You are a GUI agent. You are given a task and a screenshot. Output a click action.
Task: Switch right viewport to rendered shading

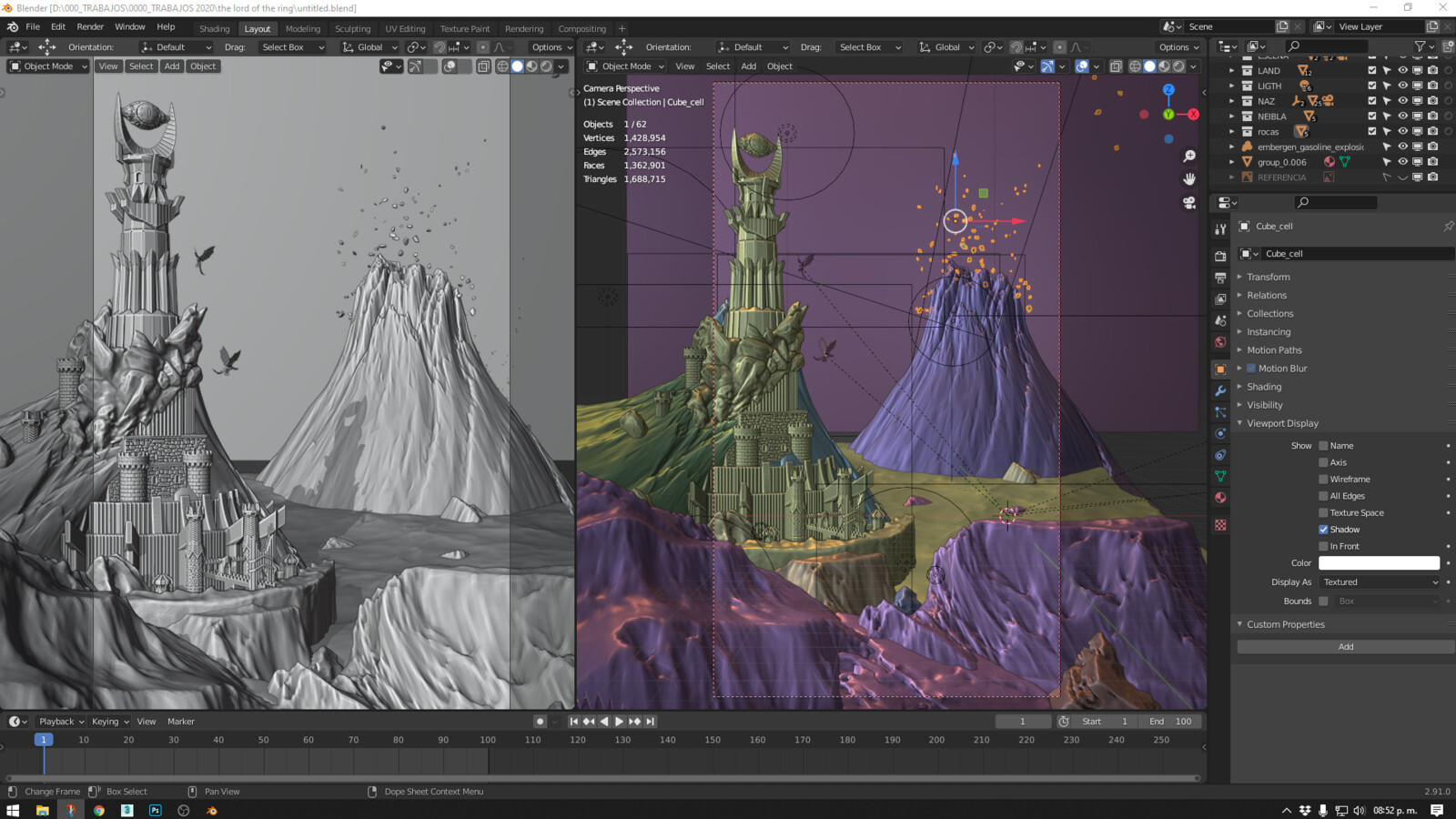(x=1178, y=66)
